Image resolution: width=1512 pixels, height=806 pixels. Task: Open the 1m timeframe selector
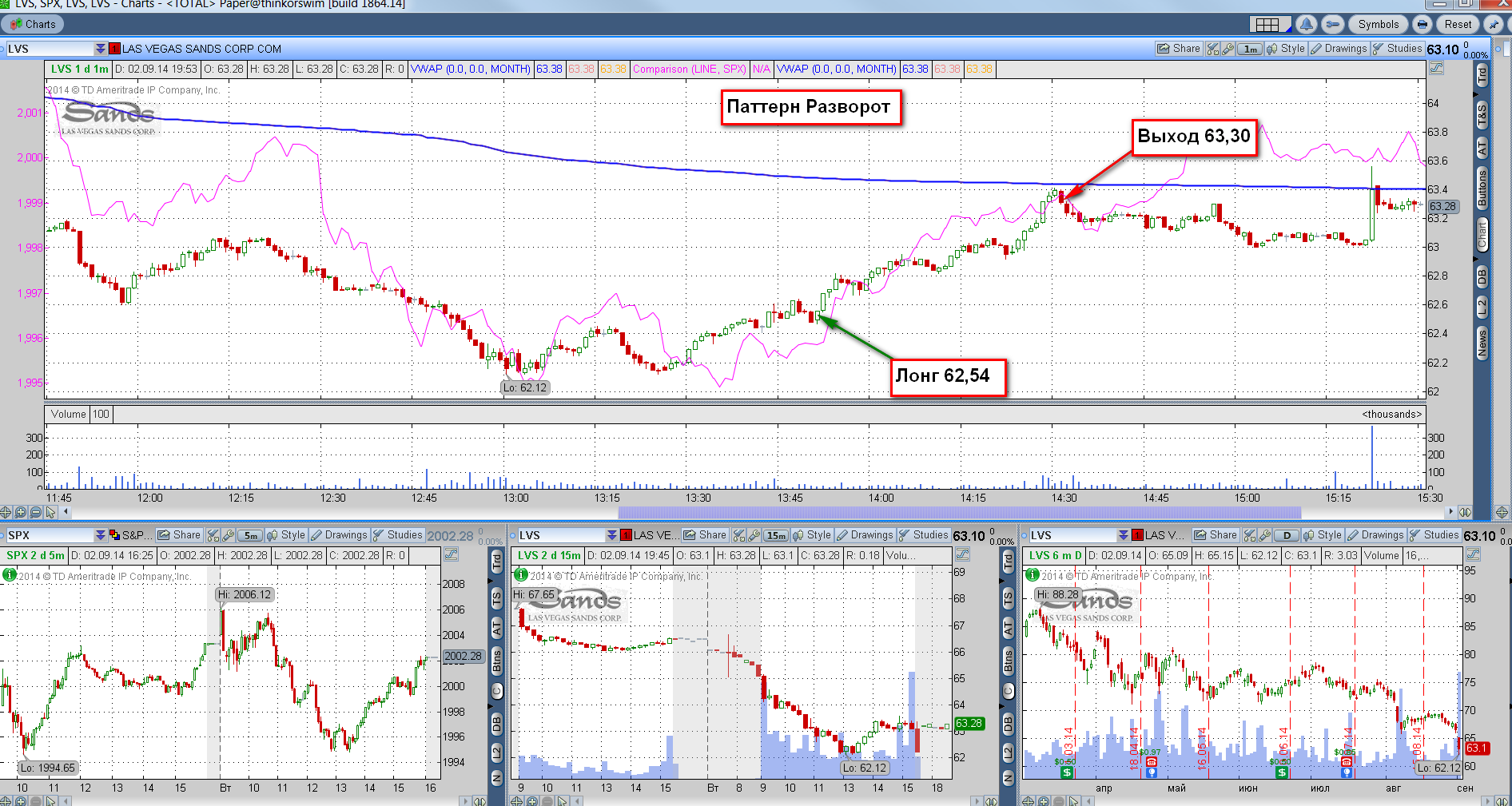pyautogui.click(x=1250, y=49)
